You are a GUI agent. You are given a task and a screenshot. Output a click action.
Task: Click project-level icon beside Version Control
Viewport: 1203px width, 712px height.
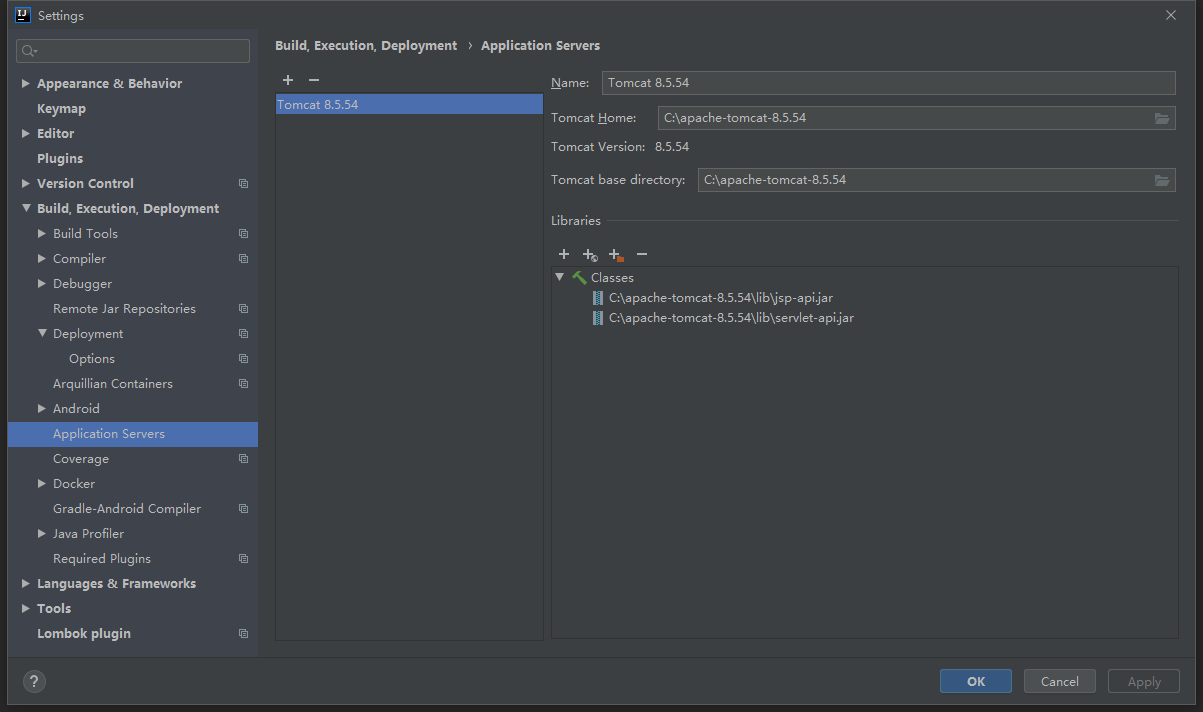pyautogui.click(x=243, y=184)
